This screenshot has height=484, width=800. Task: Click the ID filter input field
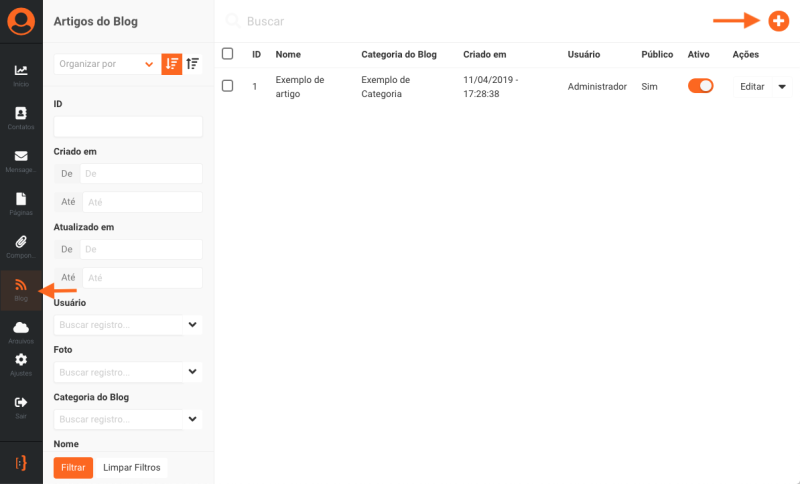coord(128,126)
